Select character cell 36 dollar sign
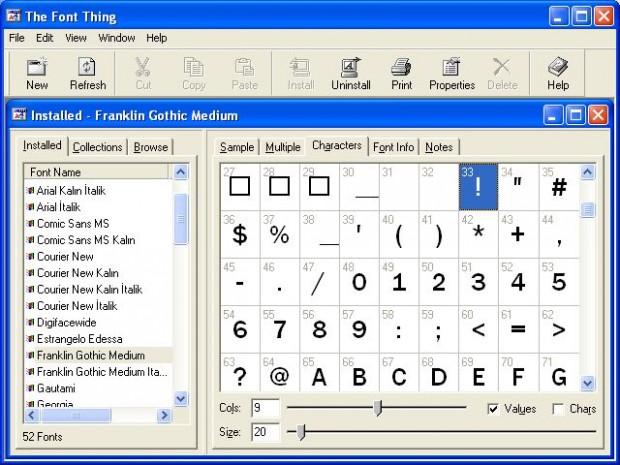This screenshot has height=465, width=620. coord(240,234)
